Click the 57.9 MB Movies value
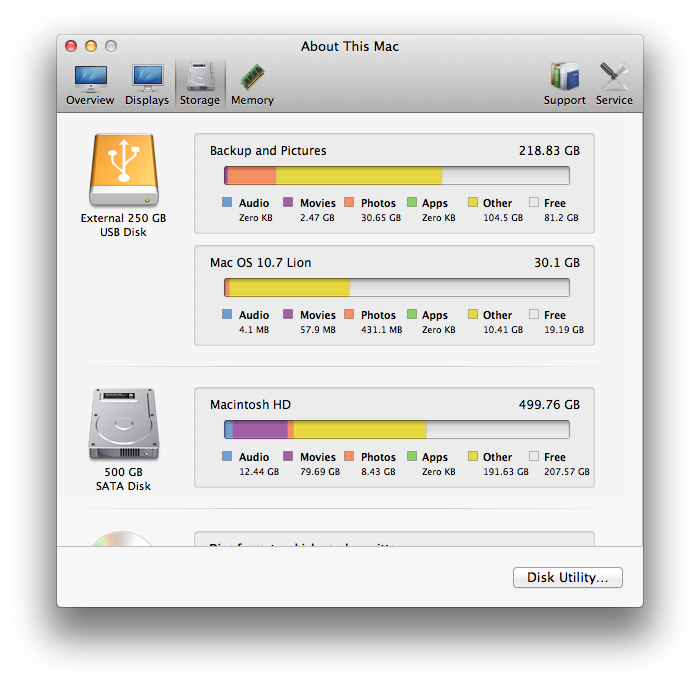 point(318,330)
